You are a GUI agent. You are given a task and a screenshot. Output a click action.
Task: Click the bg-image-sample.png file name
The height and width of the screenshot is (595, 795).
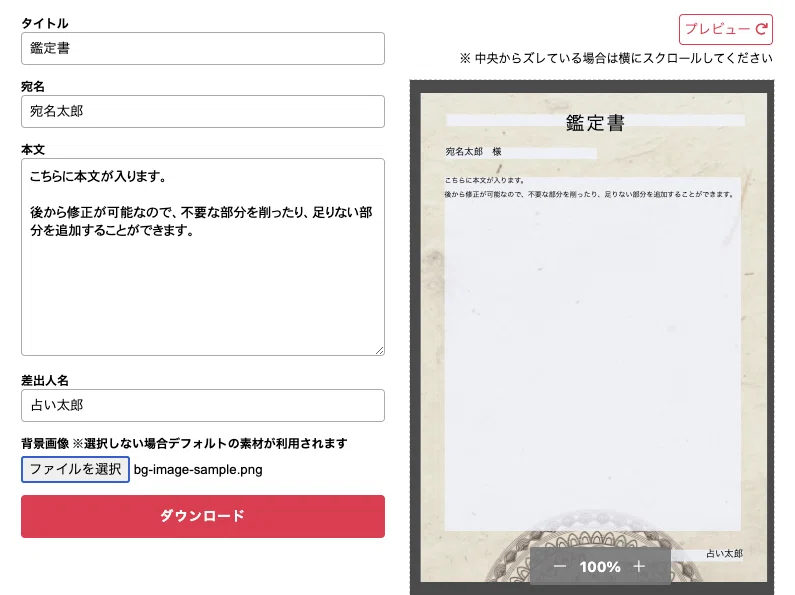click(198, 470)
